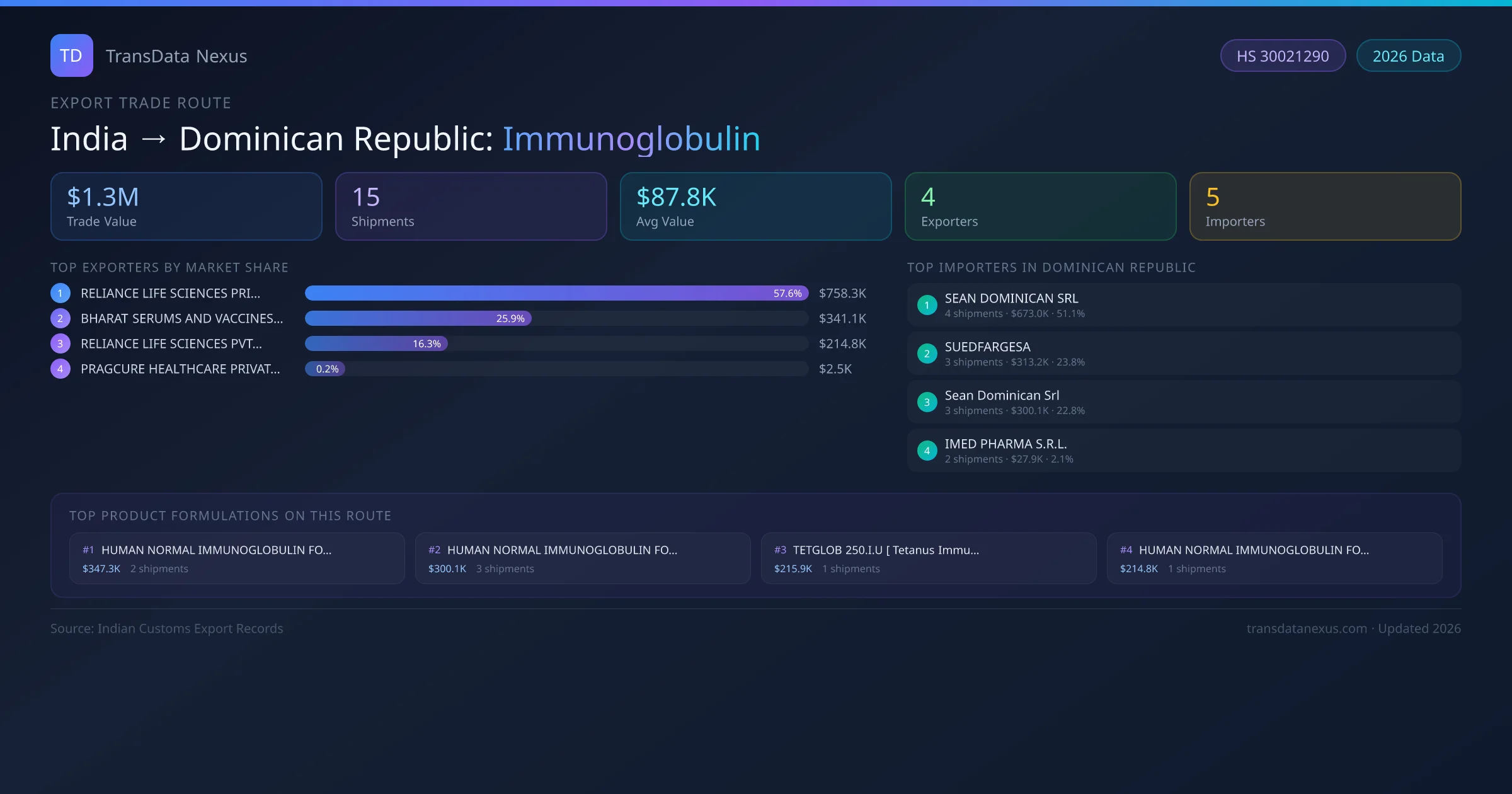1512x794 pixels.
Task: Click exporter rank 2 badge for Bharat Serums
Action: 60,318
